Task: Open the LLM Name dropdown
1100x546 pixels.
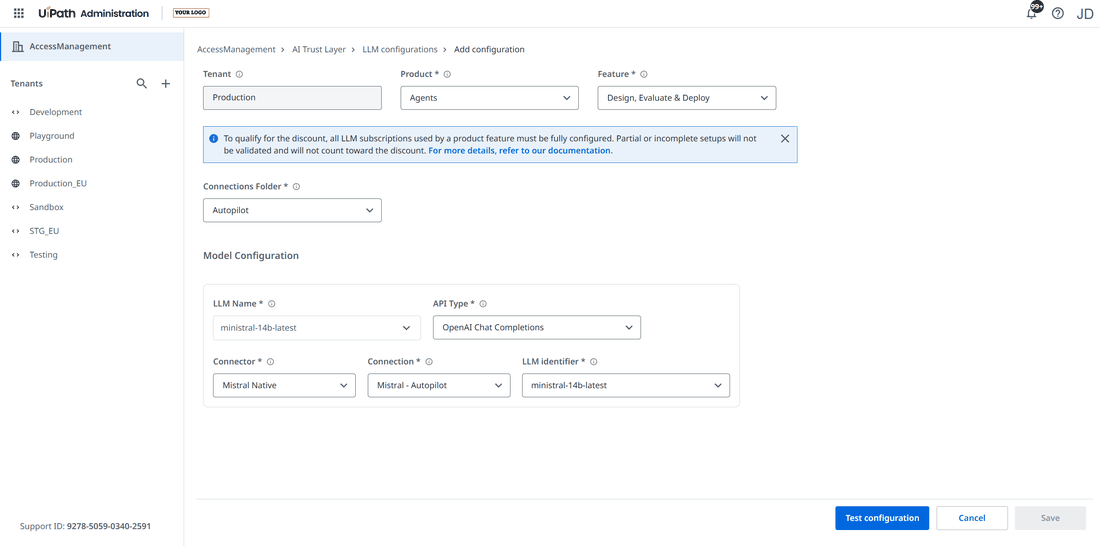Action: pyautogui.click(x=316, y=328)
